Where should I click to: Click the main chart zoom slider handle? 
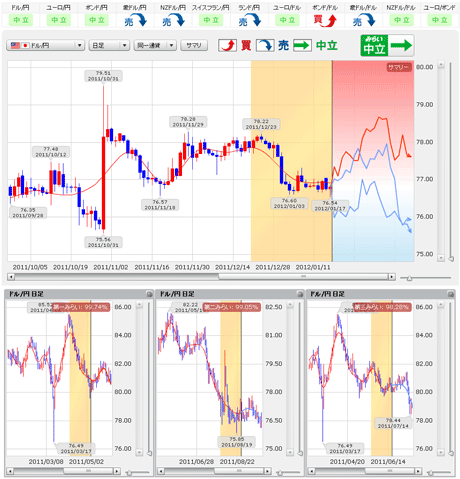[409, 278]
